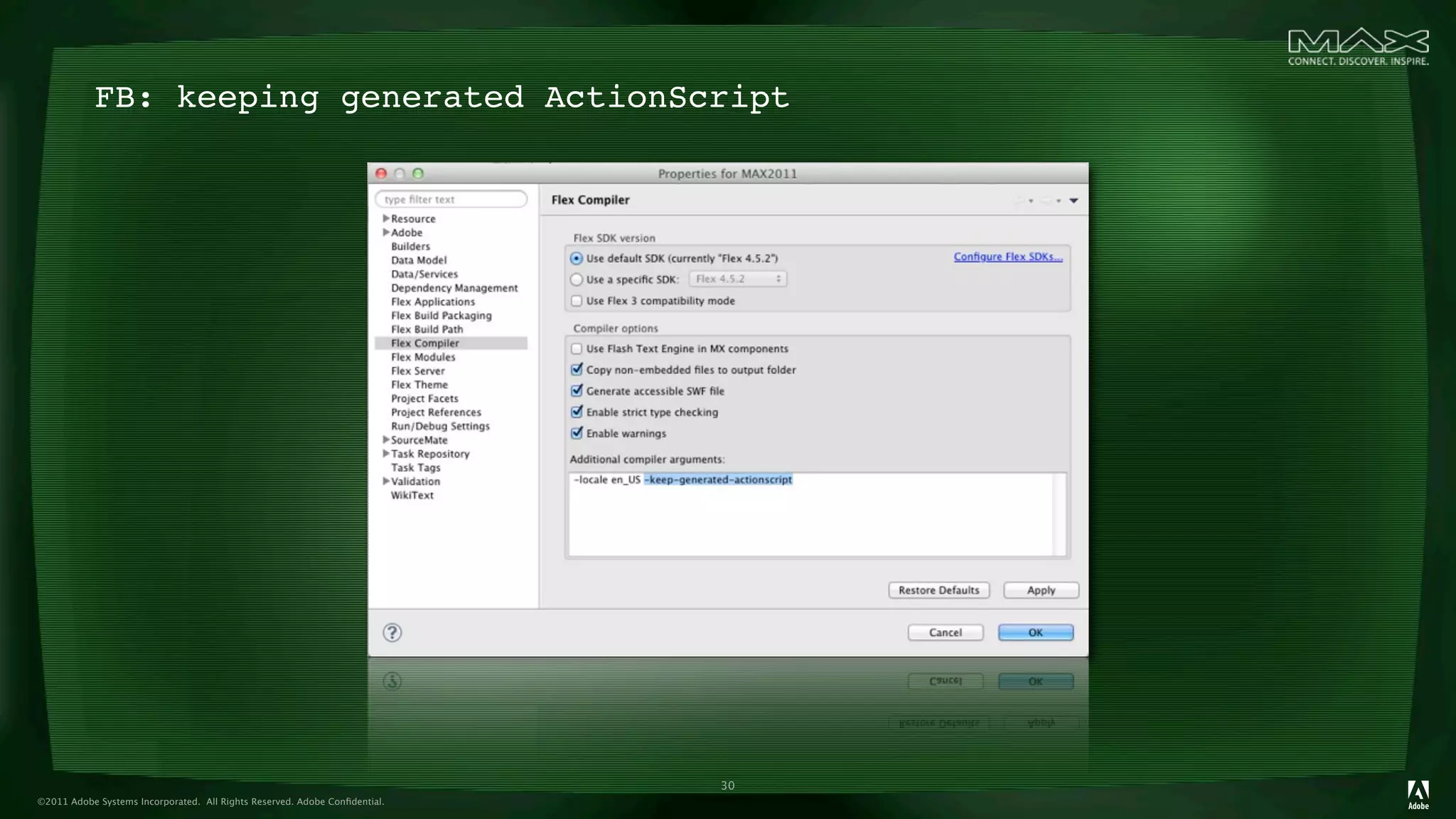This screenshot has height=819, width=1456.
Task: Open Run/Debug Settings page
Action: click(x=440, y=427)
